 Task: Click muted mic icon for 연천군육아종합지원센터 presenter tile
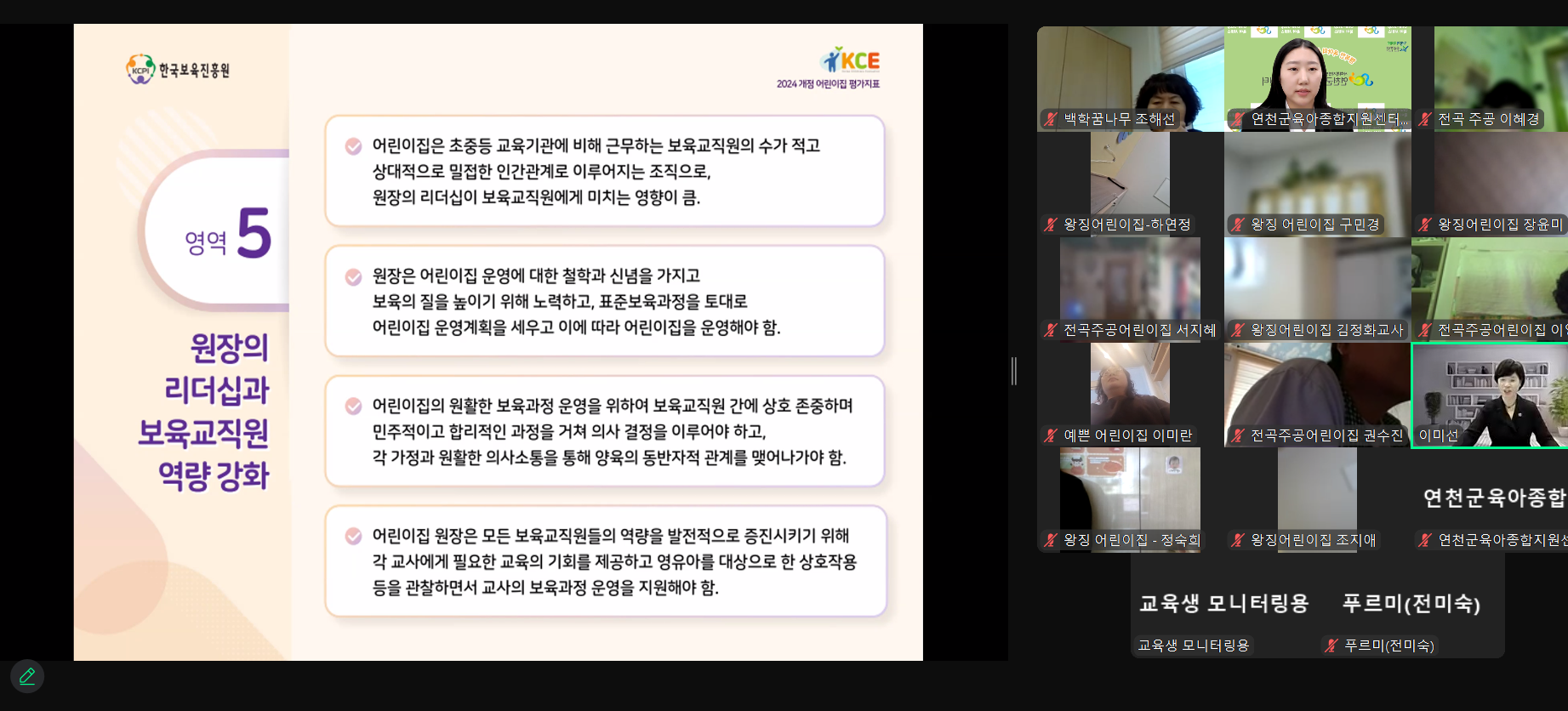click(x=1239, y=120)
